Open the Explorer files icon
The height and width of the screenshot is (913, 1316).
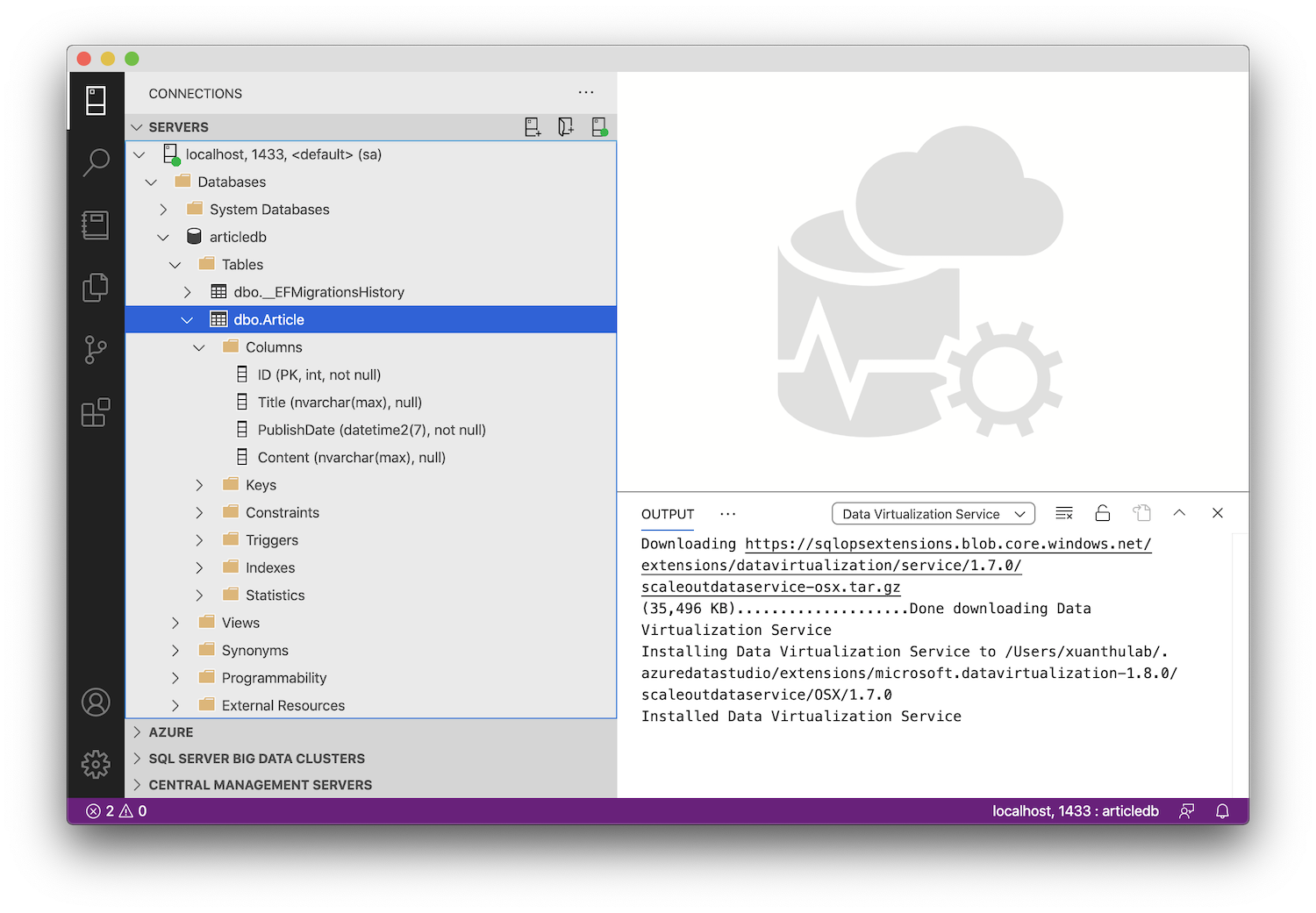click(96, 288)
